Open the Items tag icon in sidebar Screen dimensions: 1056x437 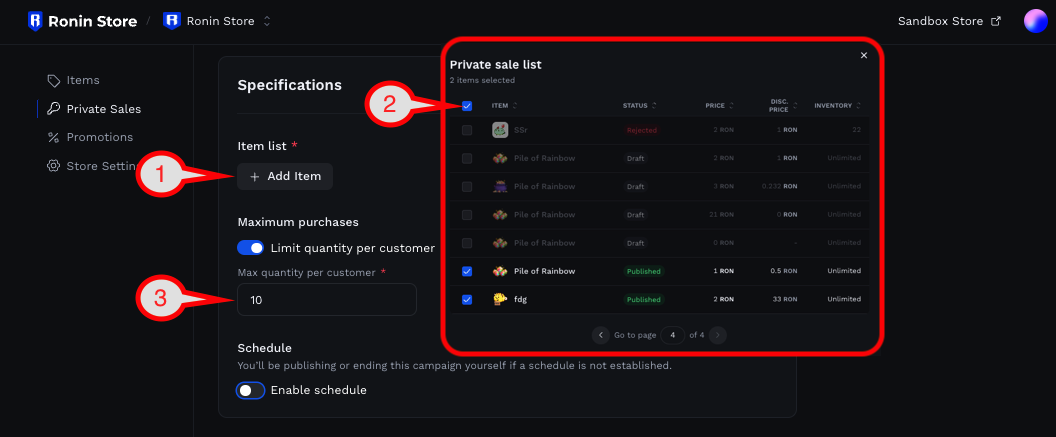(x=53, y=80)
